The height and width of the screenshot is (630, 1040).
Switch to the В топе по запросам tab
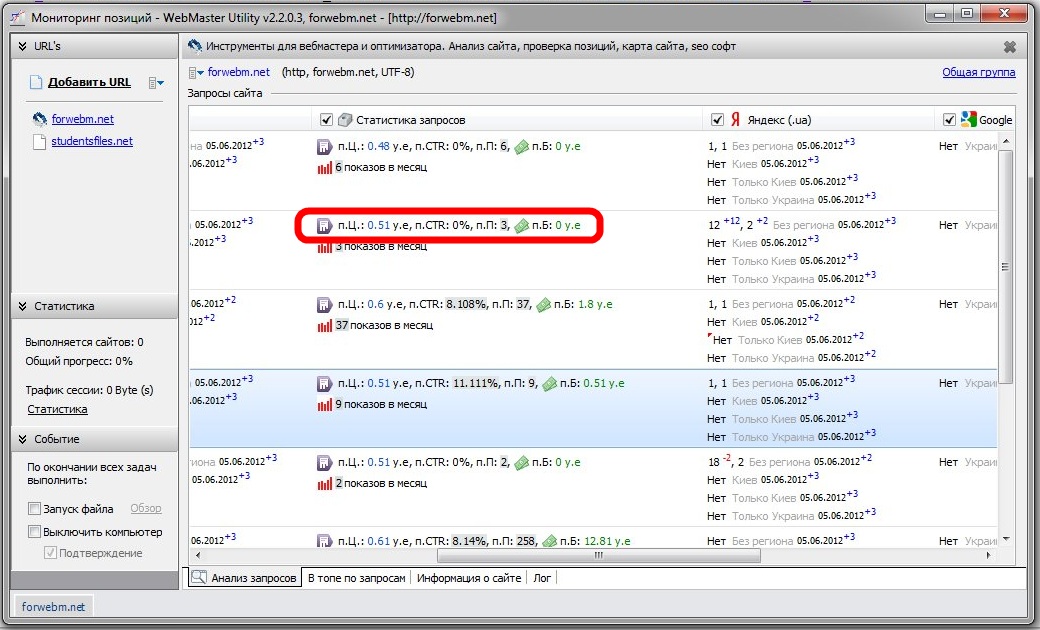[x=358, y=578]
